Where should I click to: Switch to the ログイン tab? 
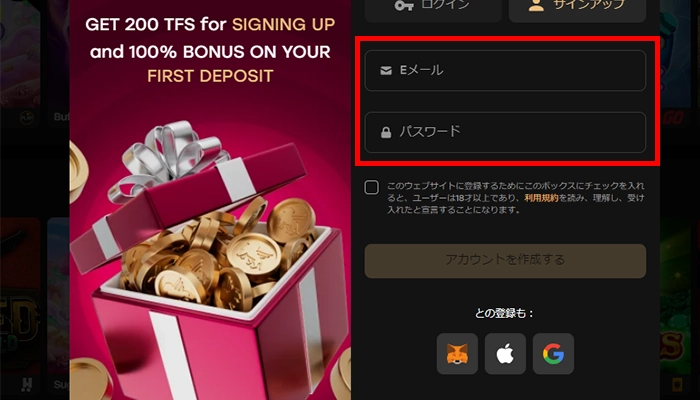click(433, 10)
